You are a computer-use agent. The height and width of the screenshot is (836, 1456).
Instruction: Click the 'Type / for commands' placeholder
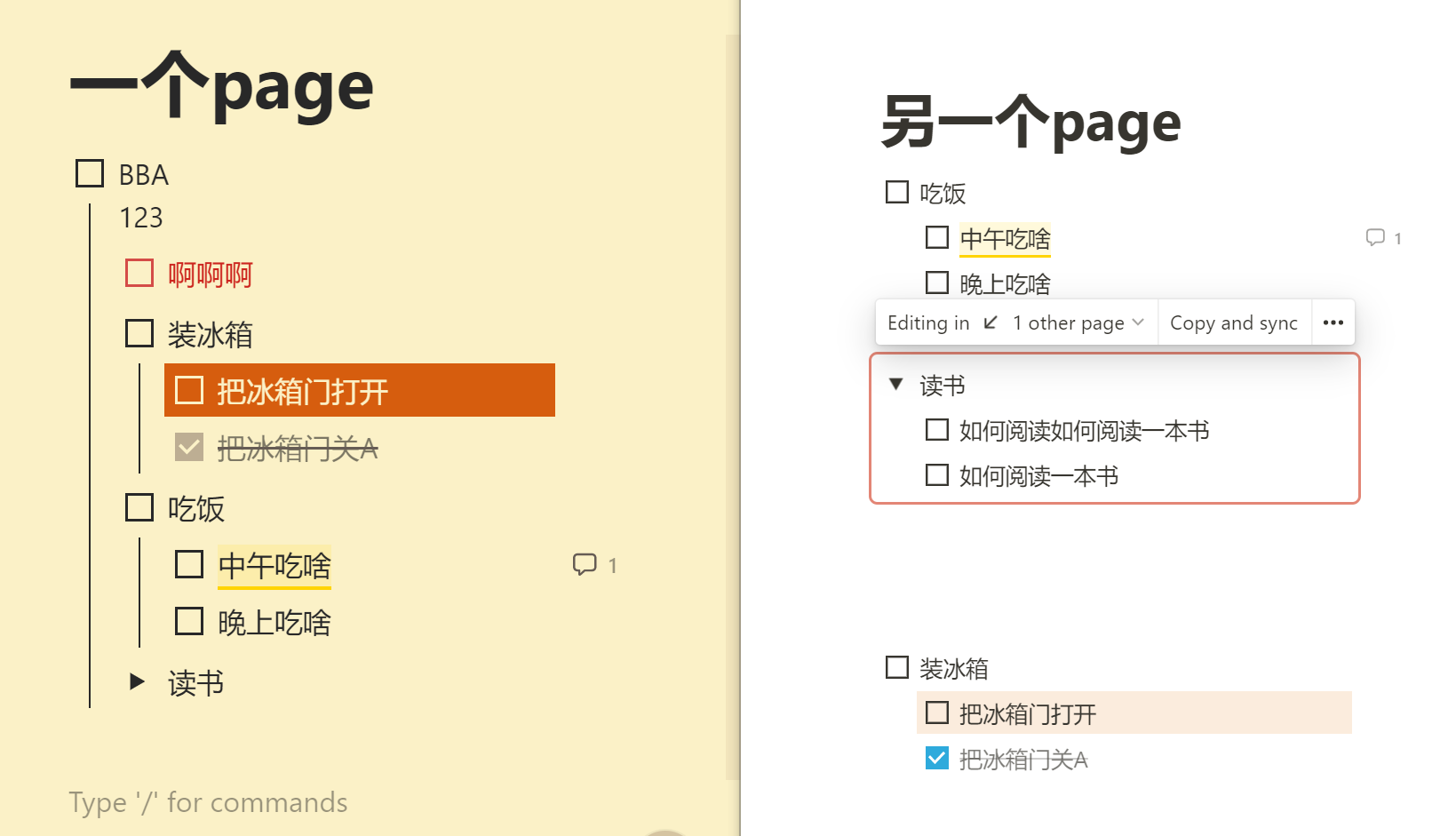[x=209, y=802]
